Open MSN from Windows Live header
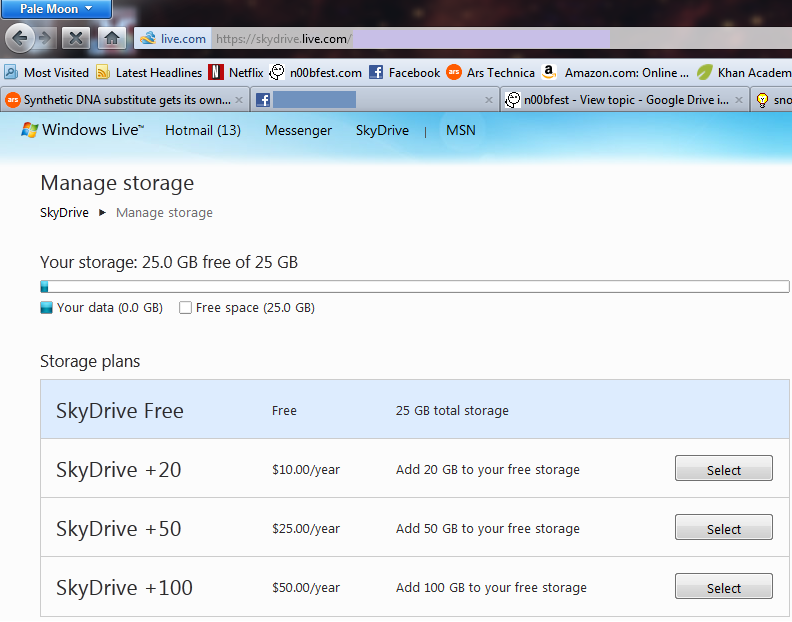 pos(461,130)
